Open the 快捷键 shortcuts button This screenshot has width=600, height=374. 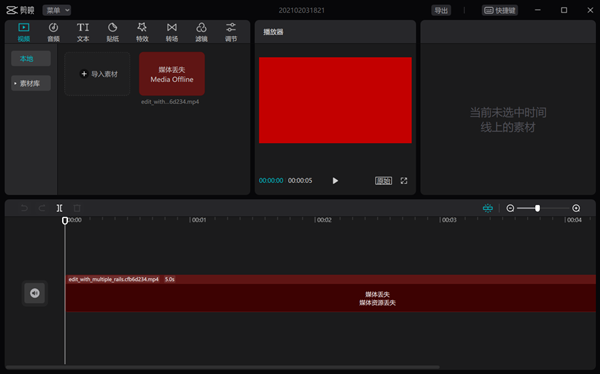[500, 10]
